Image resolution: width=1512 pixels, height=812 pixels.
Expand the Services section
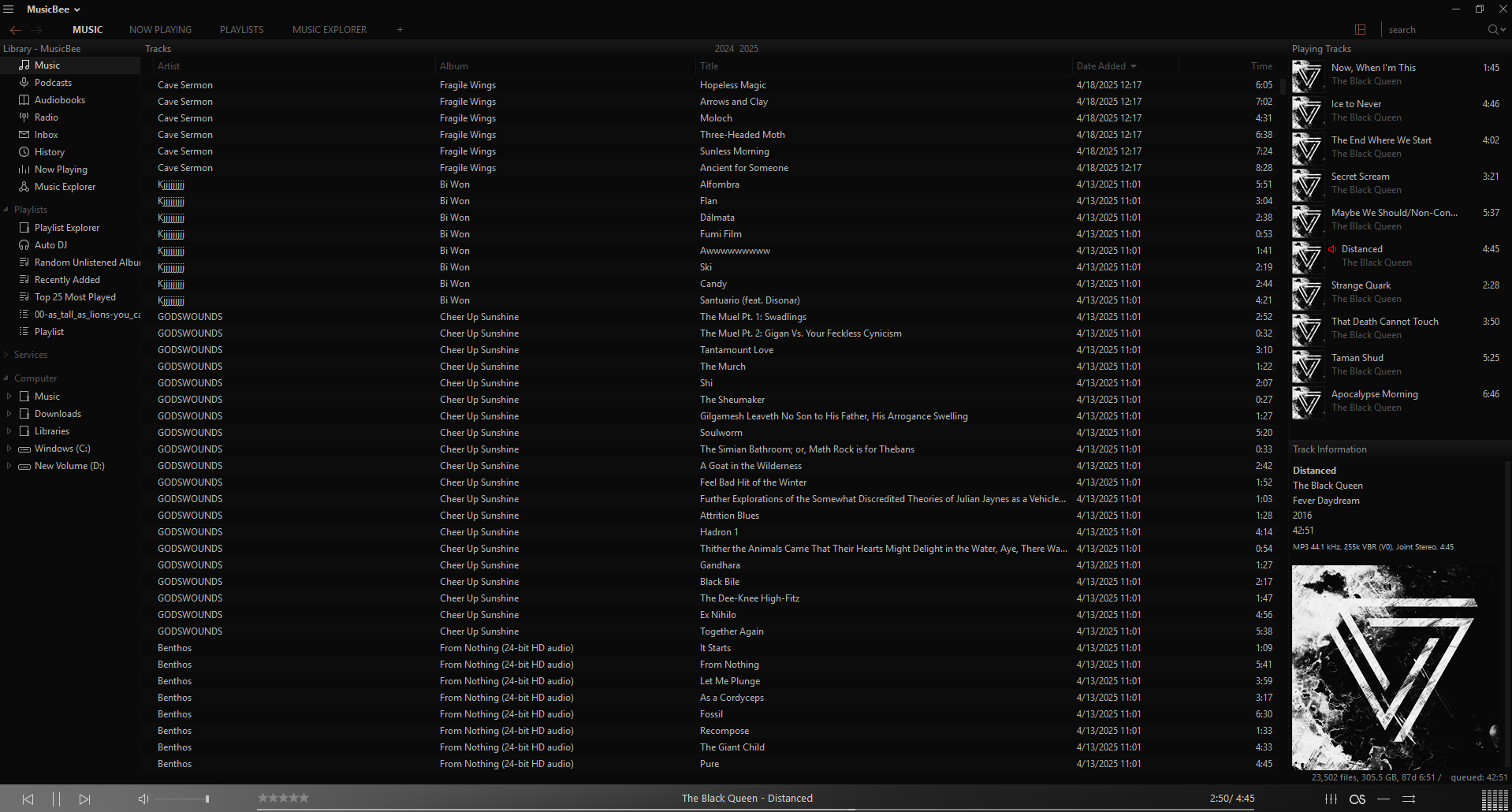(6, 355)
